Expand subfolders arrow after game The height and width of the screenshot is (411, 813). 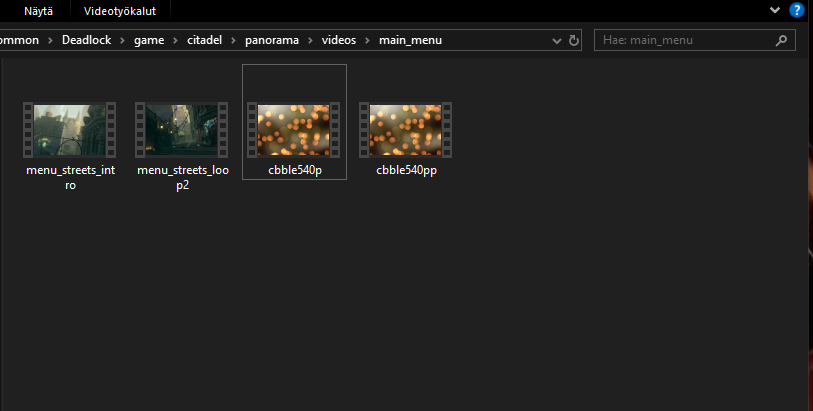(x=176, y=40)
